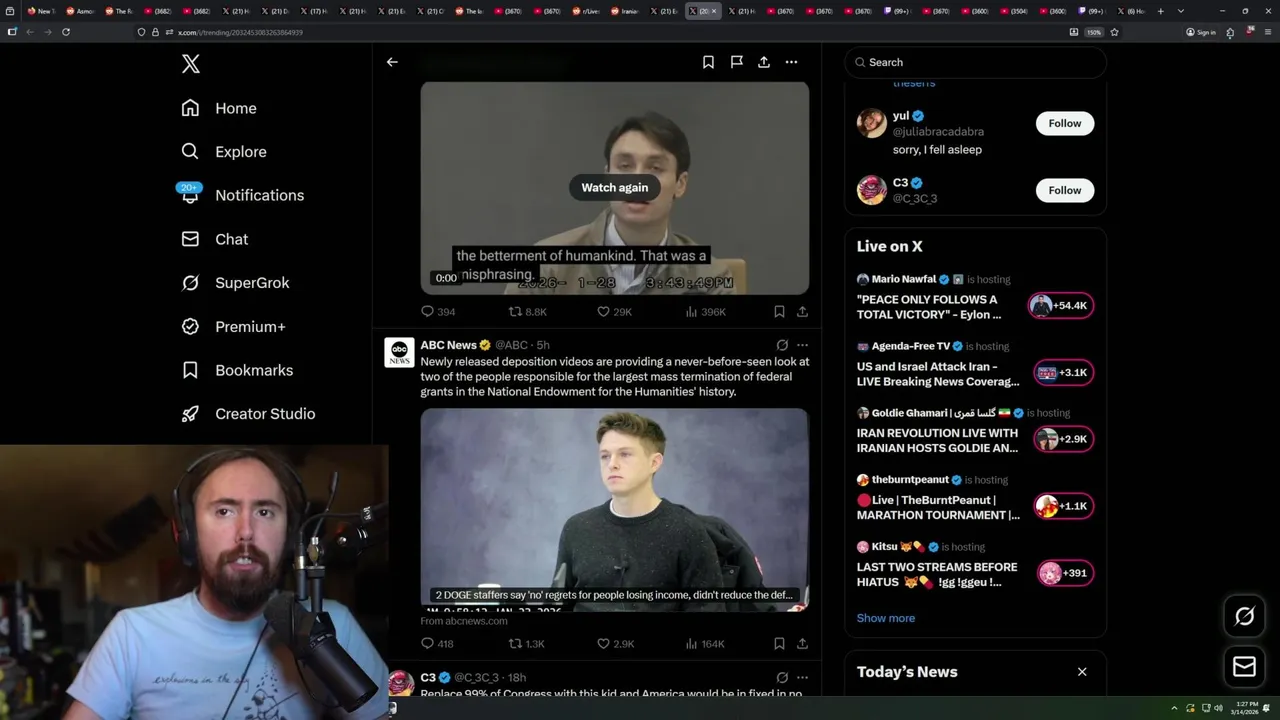View 164K views analytics on ABC post
Viewport: 1280px width, 720px height.
tap(705, 644)
